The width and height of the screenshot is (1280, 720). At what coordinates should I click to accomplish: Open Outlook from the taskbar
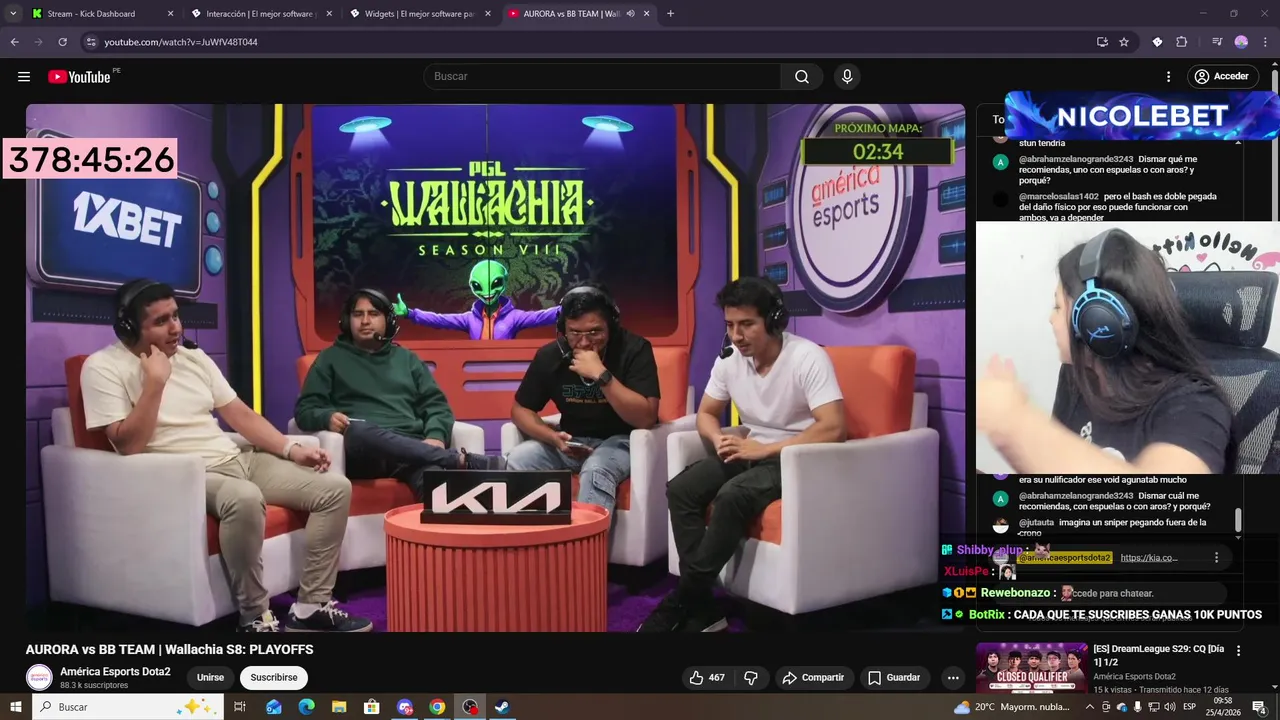(274, 707)
